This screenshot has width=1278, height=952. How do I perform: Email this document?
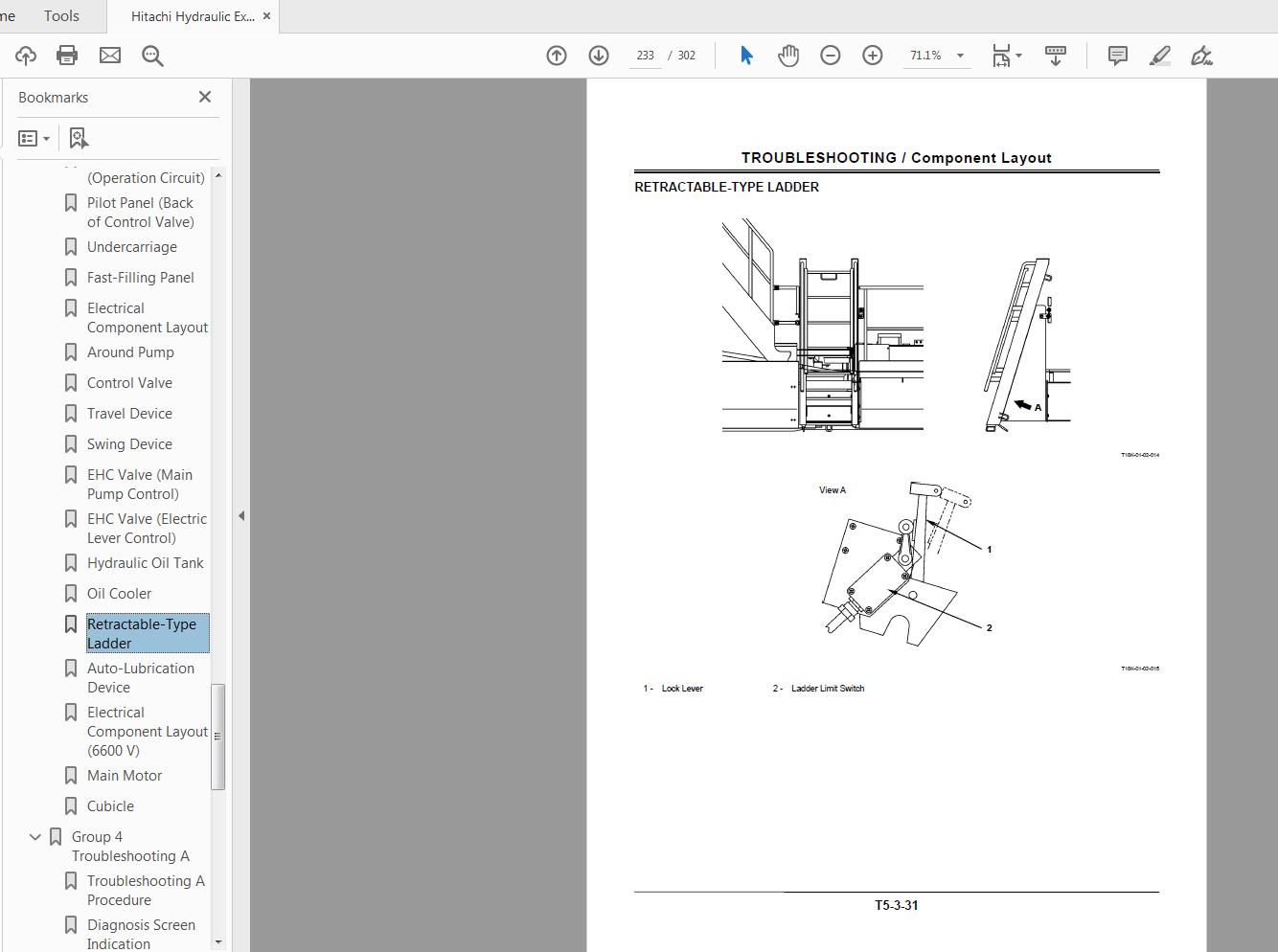(x=109, y=55)
